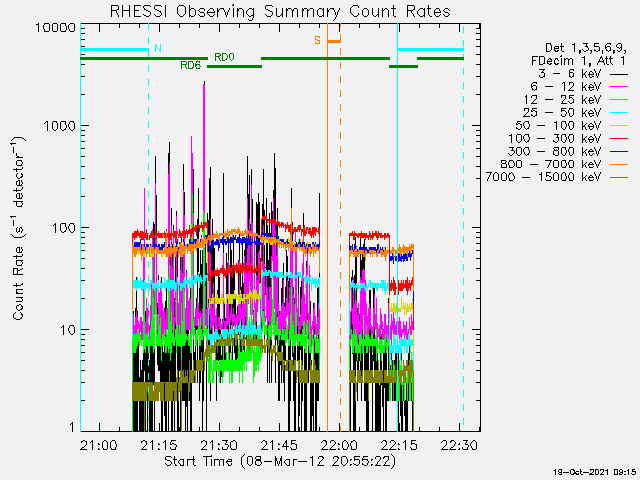640x480 pixels.
Task: Click the black line swatch for 3 - 6 keV
Action: point(619,74)
